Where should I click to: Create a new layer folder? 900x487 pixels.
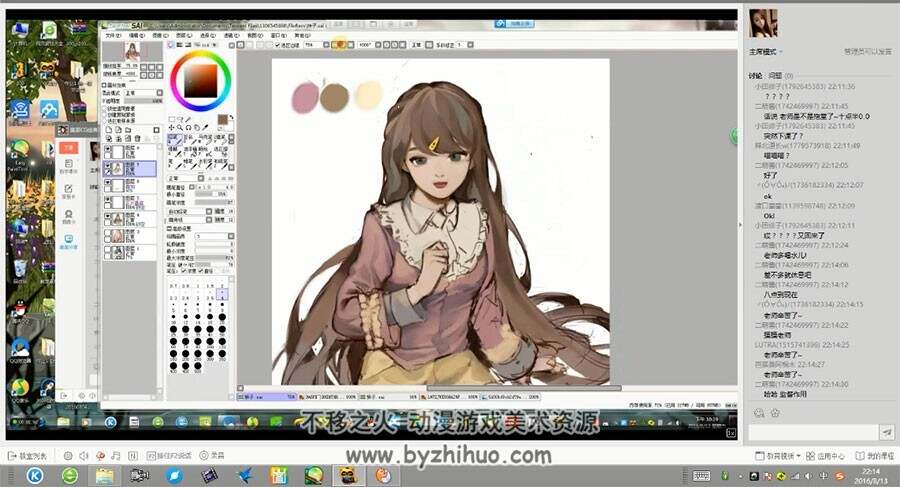(x=128, y=130)
